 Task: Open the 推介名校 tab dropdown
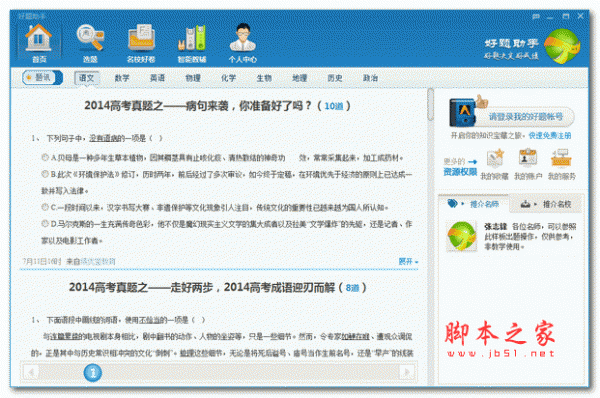(x=546, y=204)
